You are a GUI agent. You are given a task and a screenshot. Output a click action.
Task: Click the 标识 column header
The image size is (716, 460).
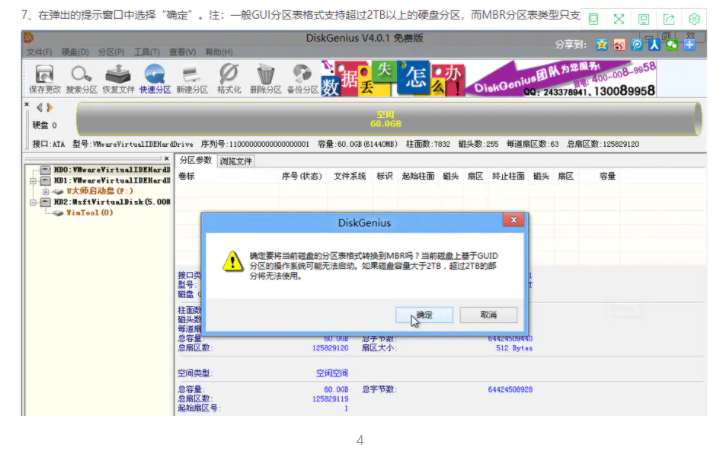(x=384, y=176)
